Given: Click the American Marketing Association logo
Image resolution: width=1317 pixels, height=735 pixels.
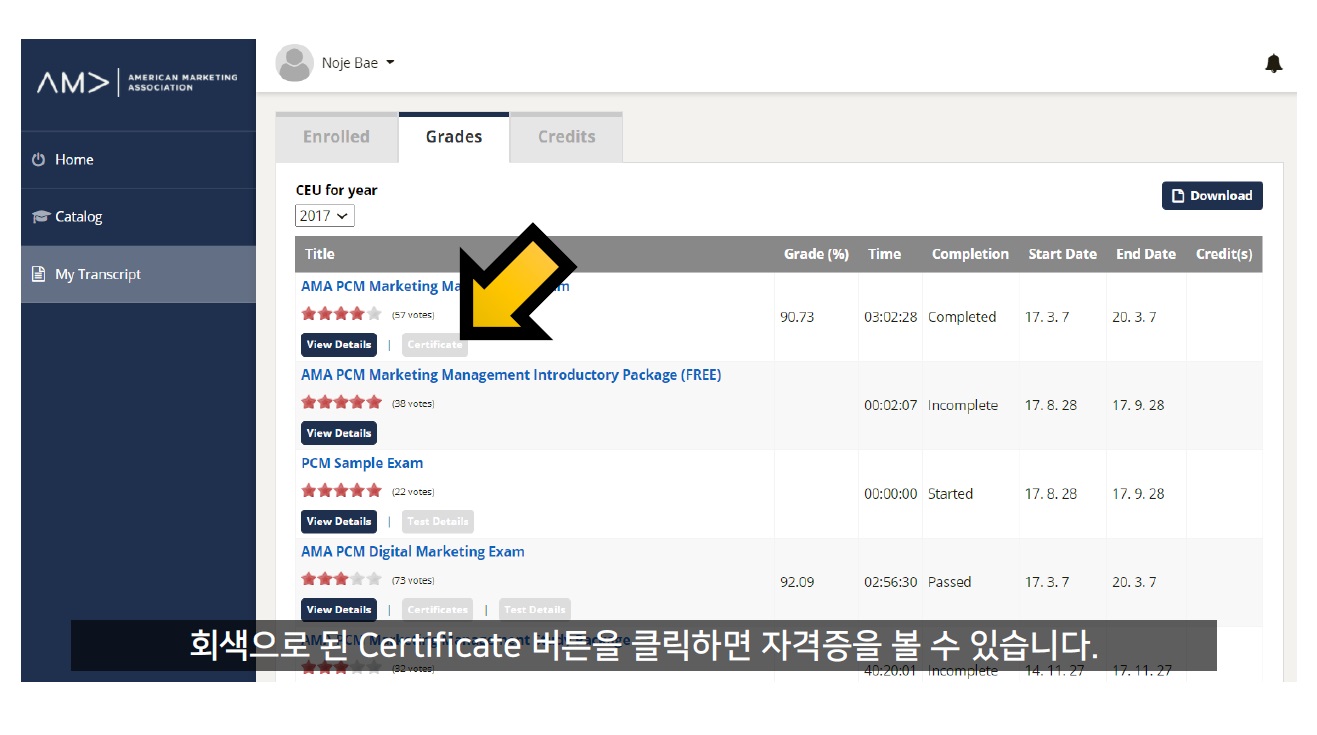Looking at the screenshot, I should click(x=138, y=82).
